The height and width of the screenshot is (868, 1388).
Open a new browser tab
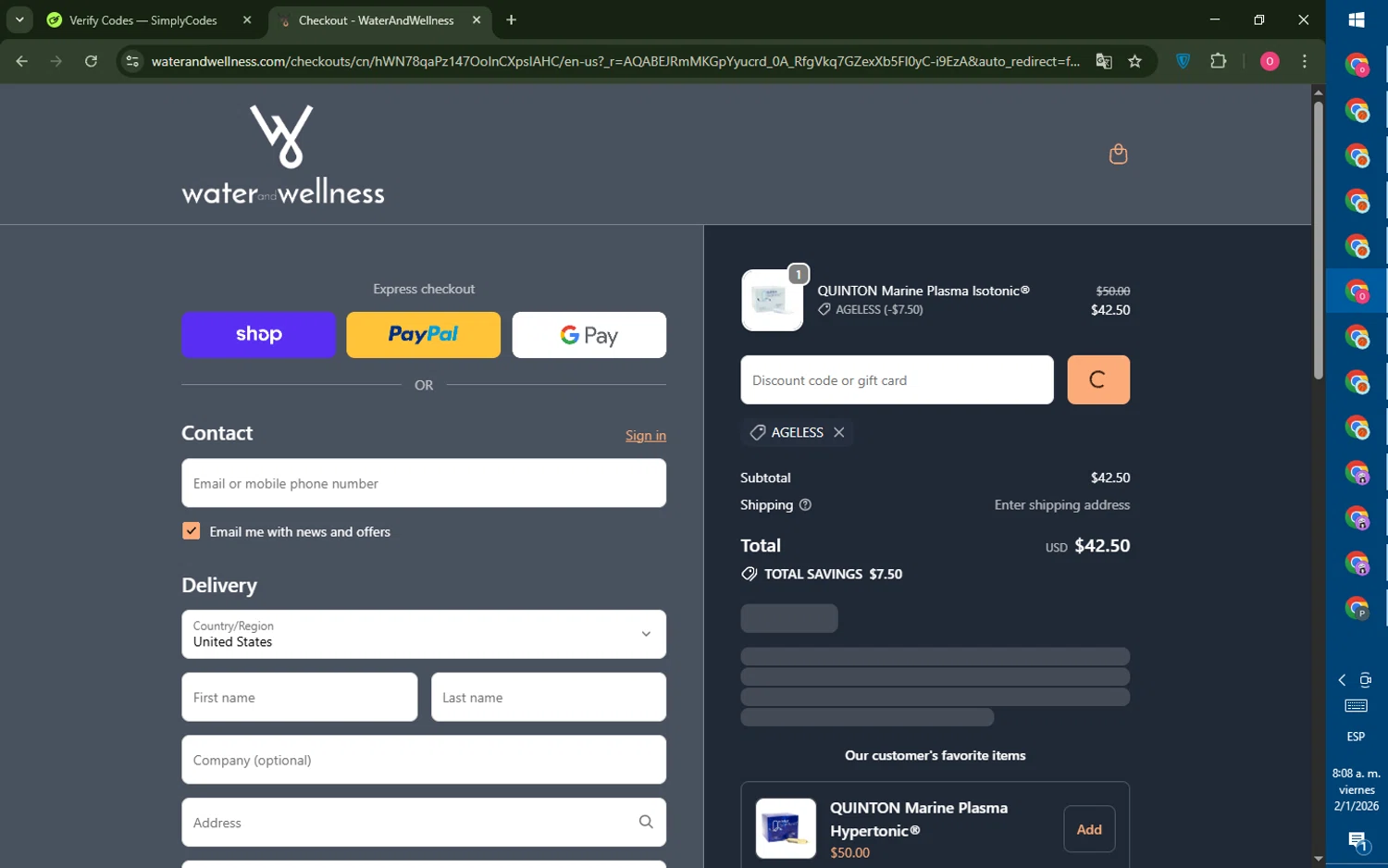(511, 19)
